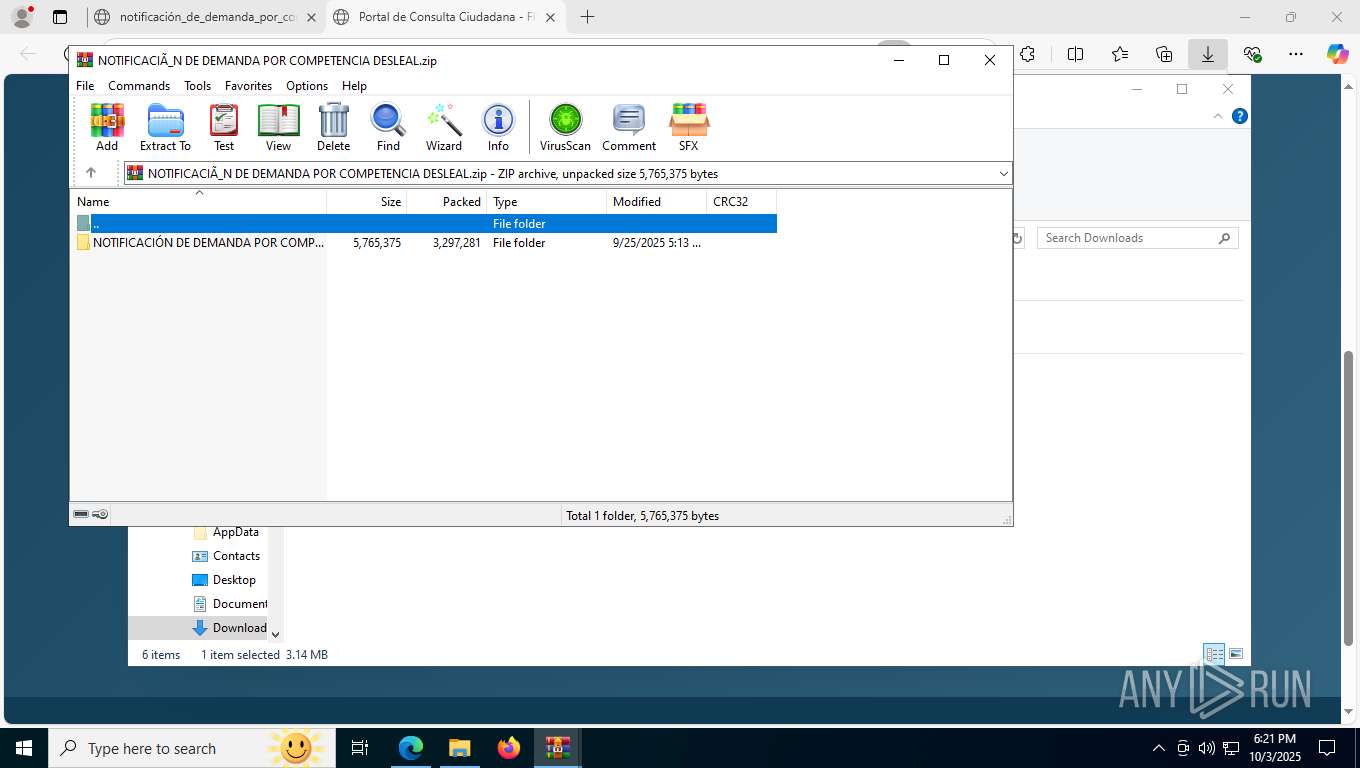The image size is (1360, 768).
Task: Sort by Type column header
Action: 546,201
